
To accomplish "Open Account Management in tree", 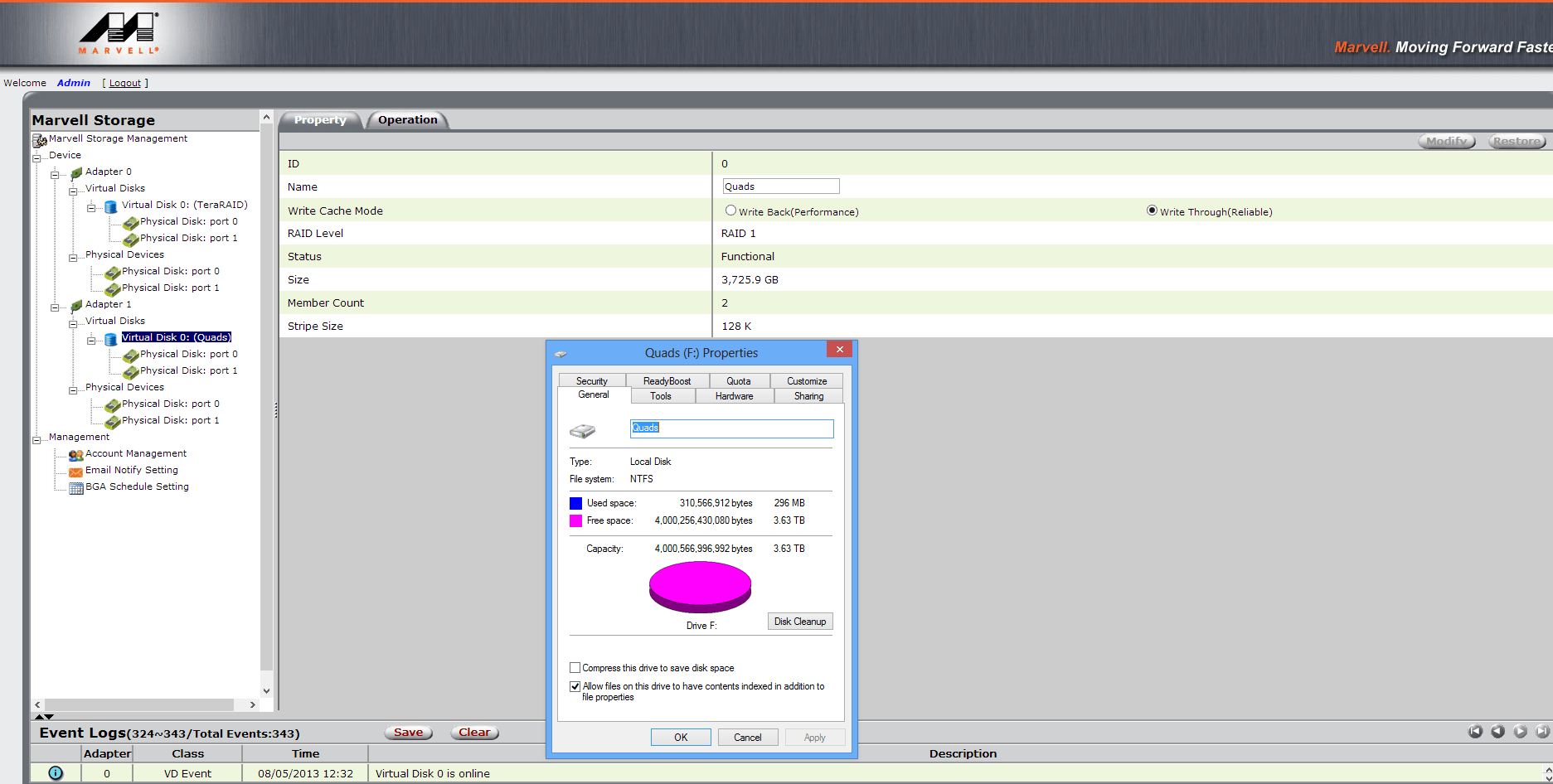I will coord(136,453).
